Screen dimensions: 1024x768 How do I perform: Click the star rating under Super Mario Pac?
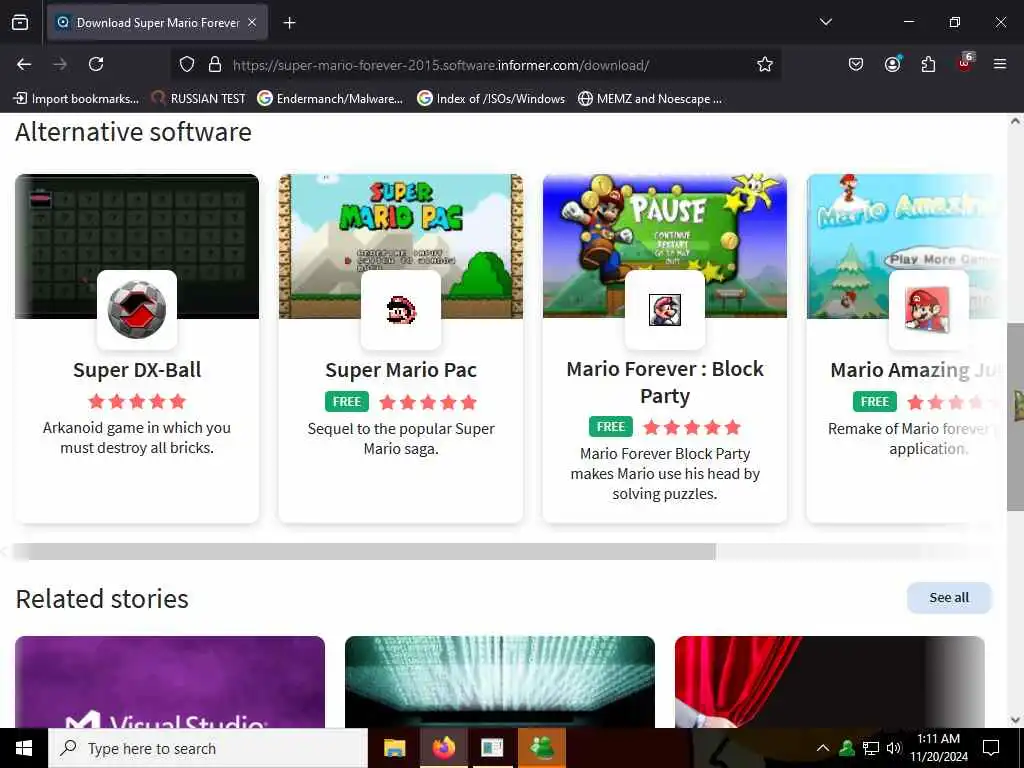pos(428,402)
